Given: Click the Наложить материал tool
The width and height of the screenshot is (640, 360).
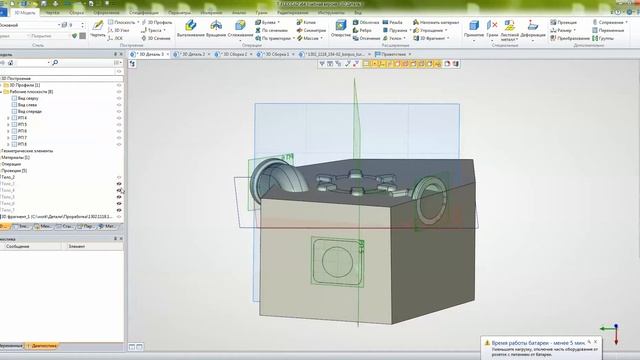Looking at the screenshot, I should (436, 22).
